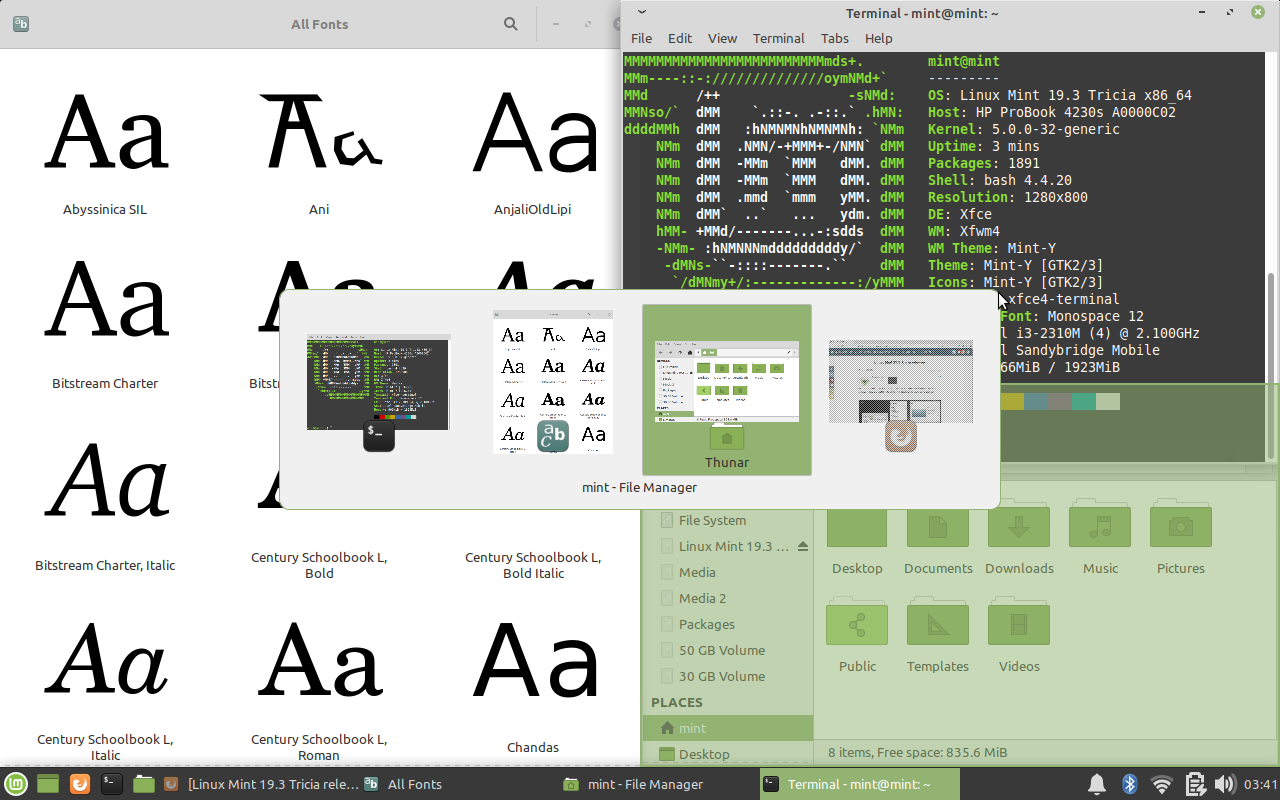The height and width of the screenshot is (800, 1280).
Task: Select Linux Mint 19.3 volume in the sidebar
Action: pyautogui.click(x=728, y=546)
